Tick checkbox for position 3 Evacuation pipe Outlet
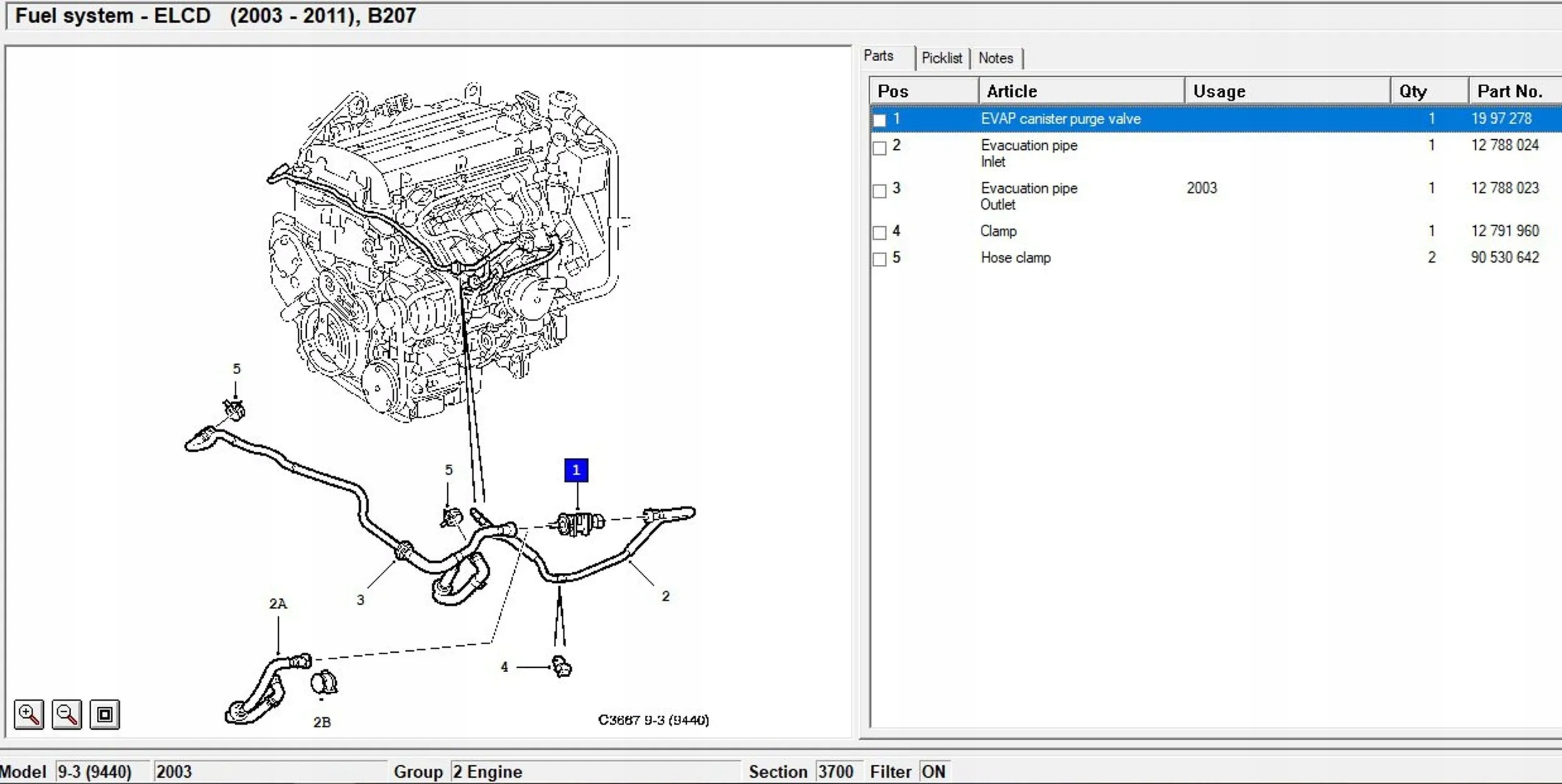This screenshot has width=1562, height=784. pos(880,191)
